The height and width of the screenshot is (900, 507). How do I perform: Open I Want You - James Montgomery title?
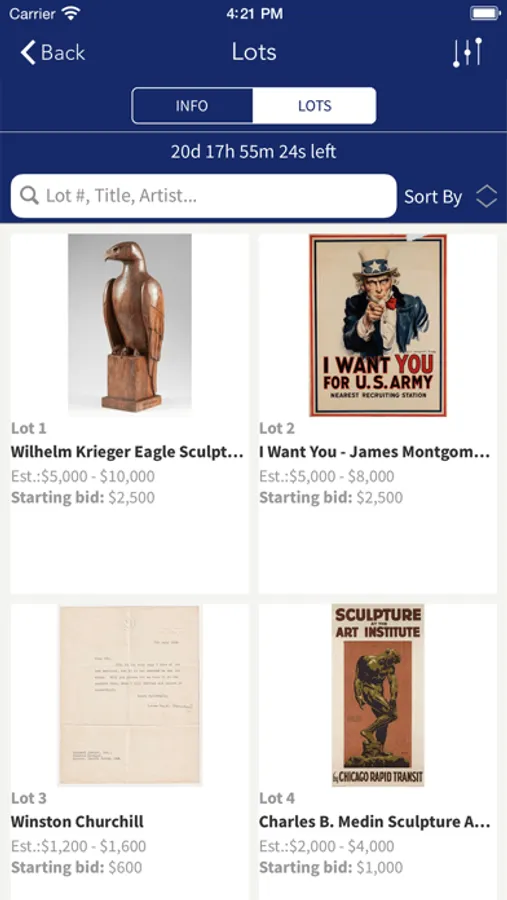tap(374, 452)
